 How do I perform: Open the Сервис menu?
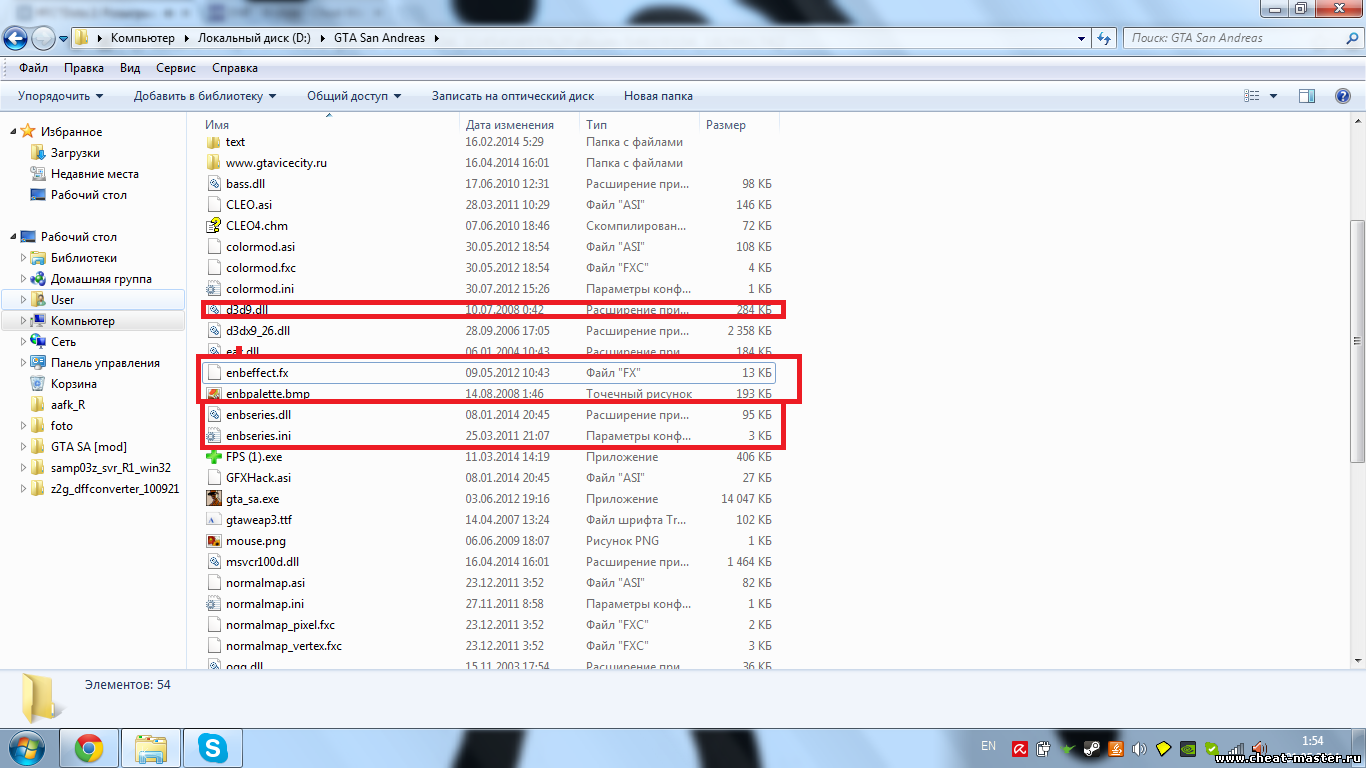click(x=176, y=68)
